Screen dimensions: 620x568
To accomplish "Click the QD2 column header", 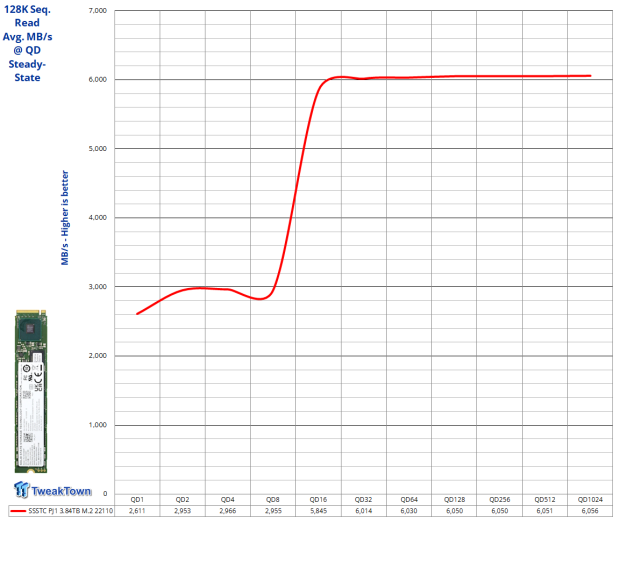I will [x=182, y=500].
